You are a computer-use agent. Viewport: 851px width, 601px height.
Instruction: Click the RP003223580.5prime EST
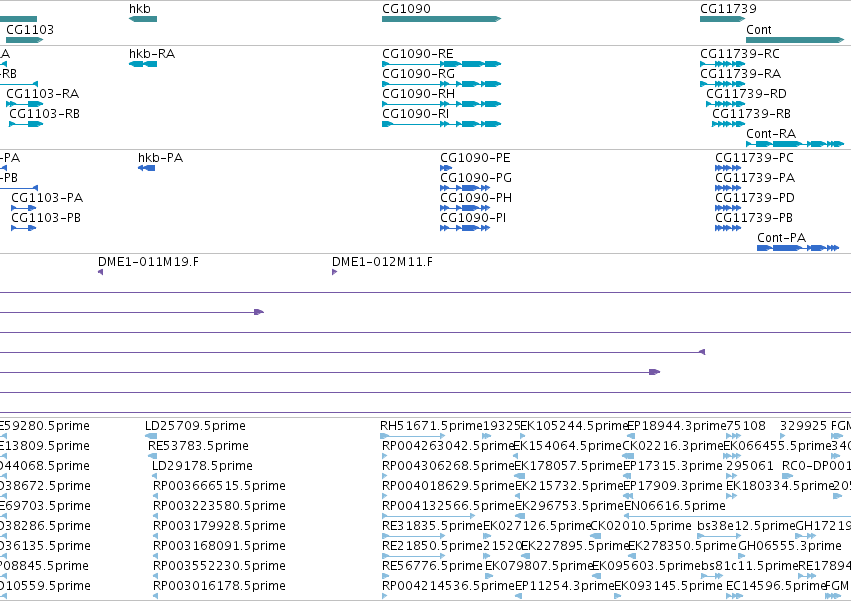(x=156, y=516)
